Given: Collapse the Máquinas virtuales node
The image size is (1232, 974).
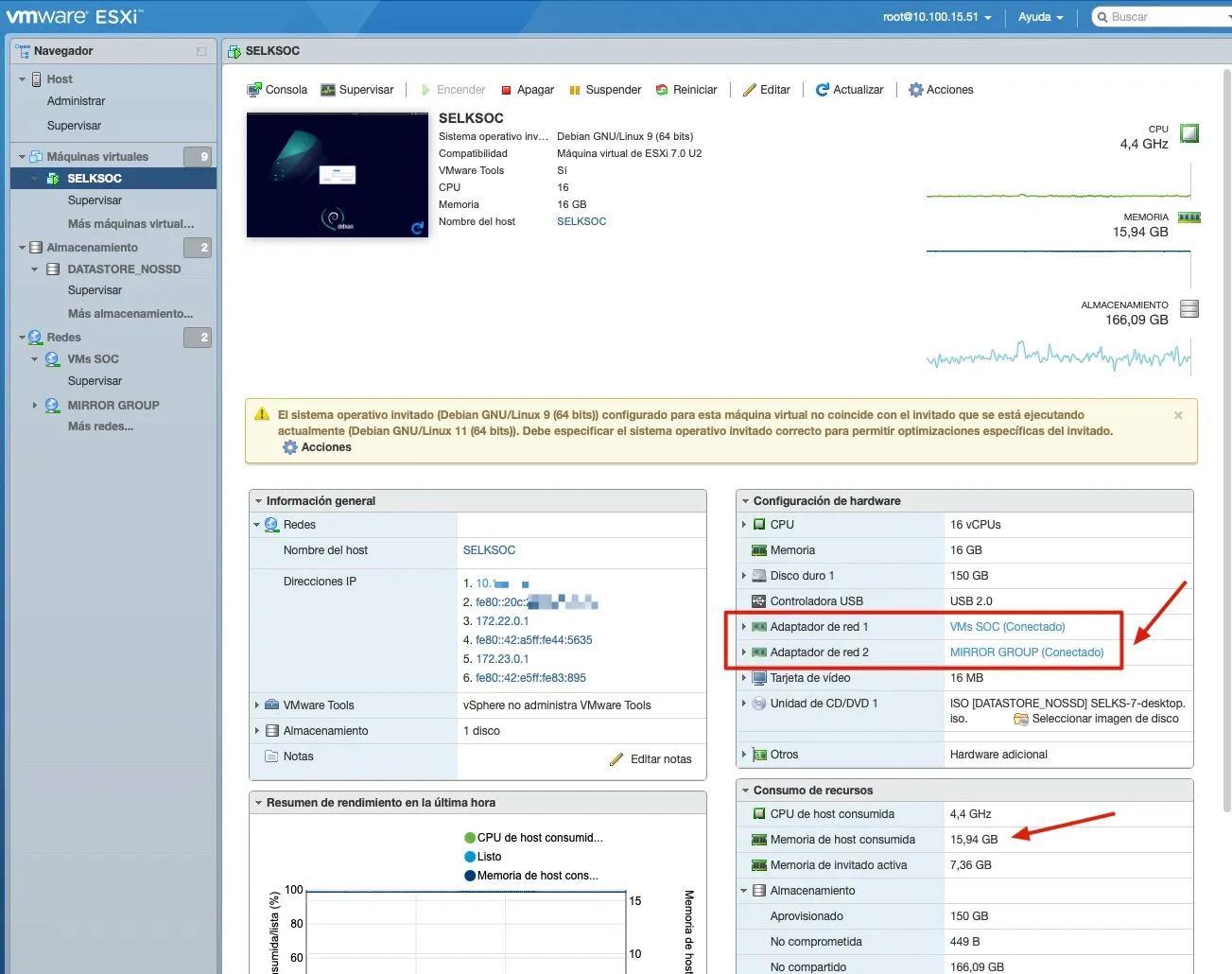Looking at the screenshot, I should [22, 157].
